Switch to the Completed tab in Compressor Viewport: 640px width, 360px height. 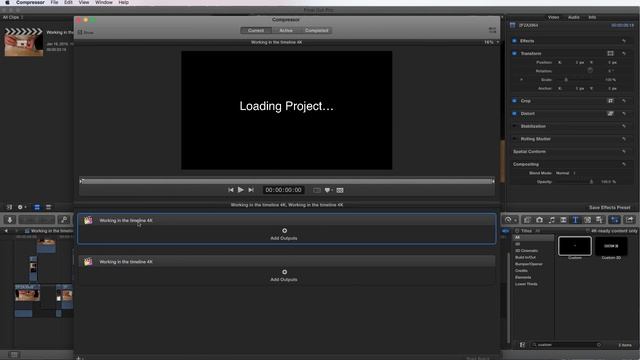click(x=316, y=31)
